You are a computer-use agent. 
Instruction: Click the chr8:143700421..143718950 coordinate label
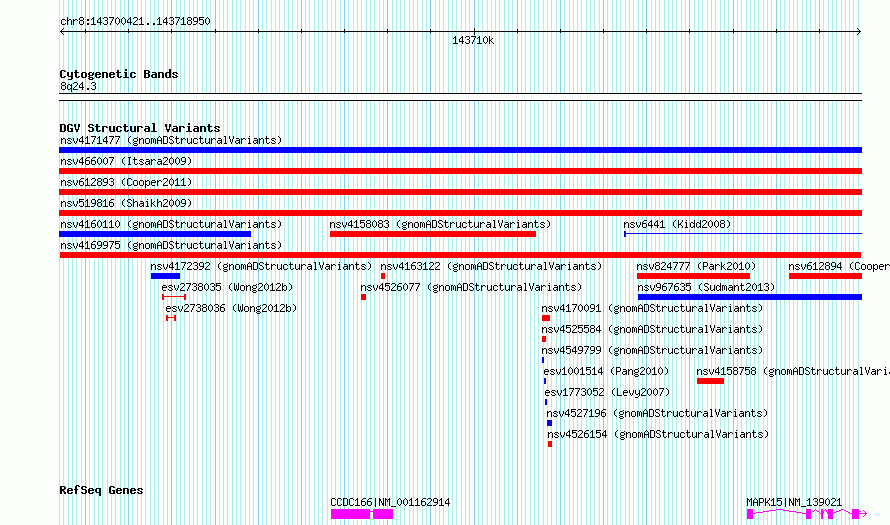click(135, 21)
